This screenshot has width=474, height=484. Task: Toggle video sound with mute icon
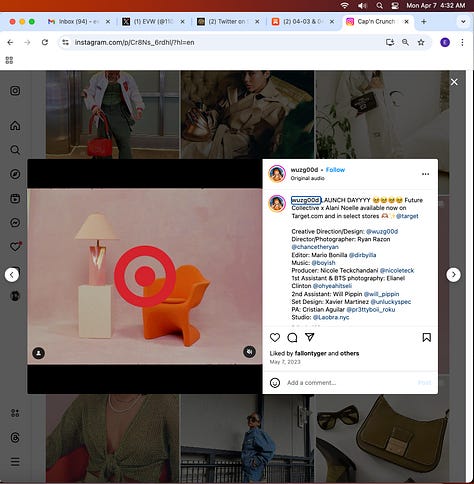tap(249, 352)
